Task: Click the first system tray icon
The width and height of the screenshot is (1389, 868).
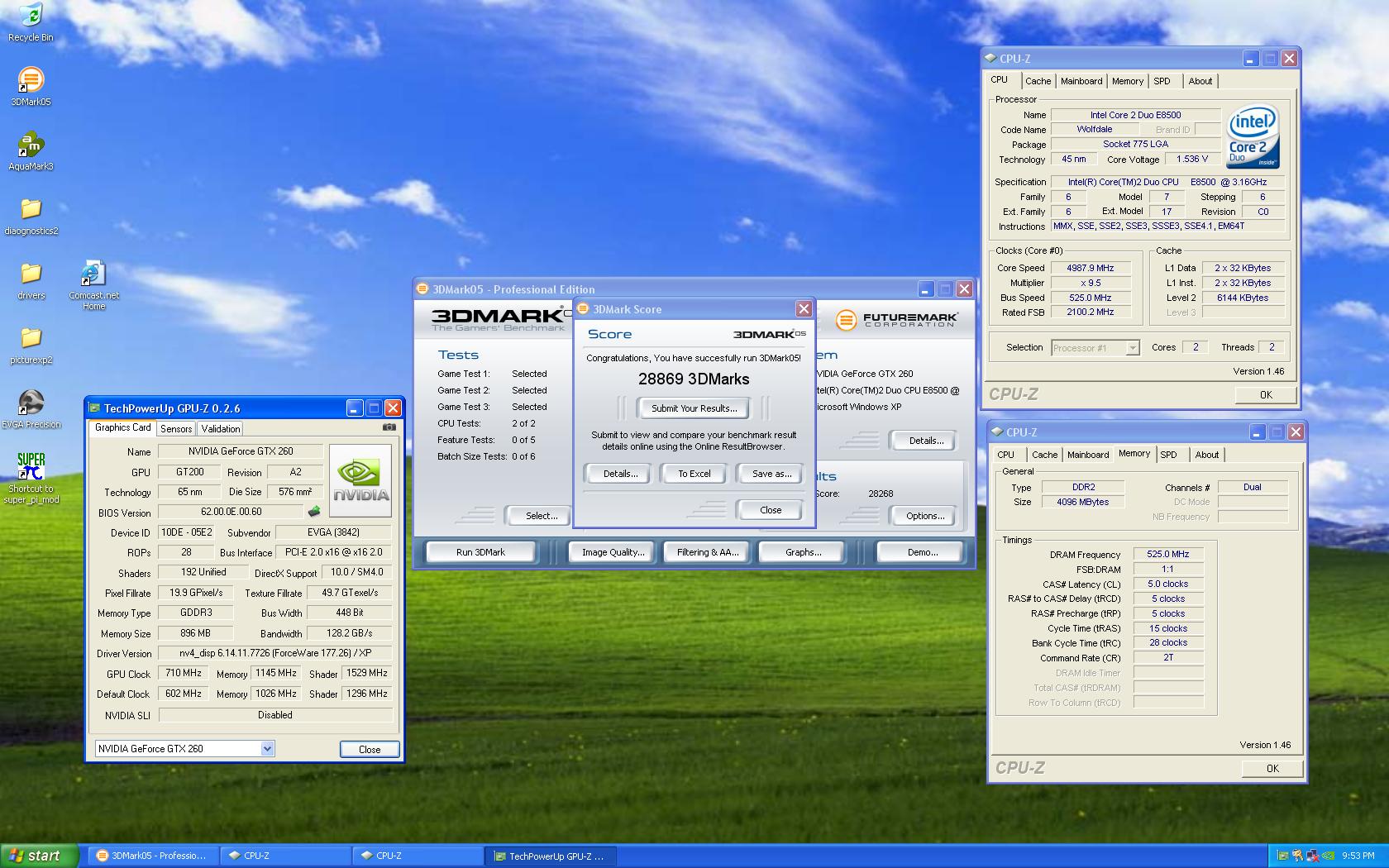Action: (1282, 856)
